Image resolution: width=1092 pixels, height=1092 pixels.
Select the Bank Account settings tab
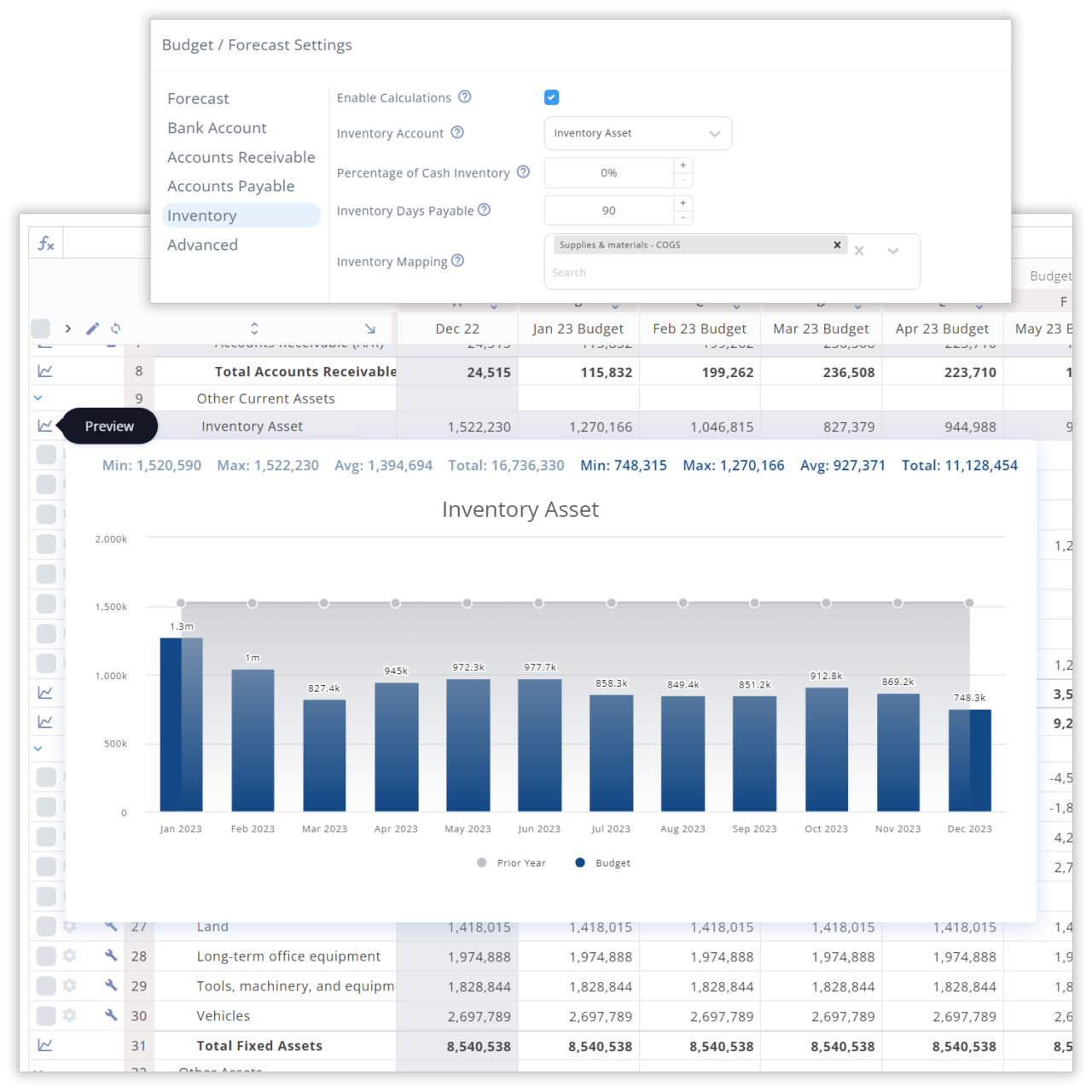217,128
